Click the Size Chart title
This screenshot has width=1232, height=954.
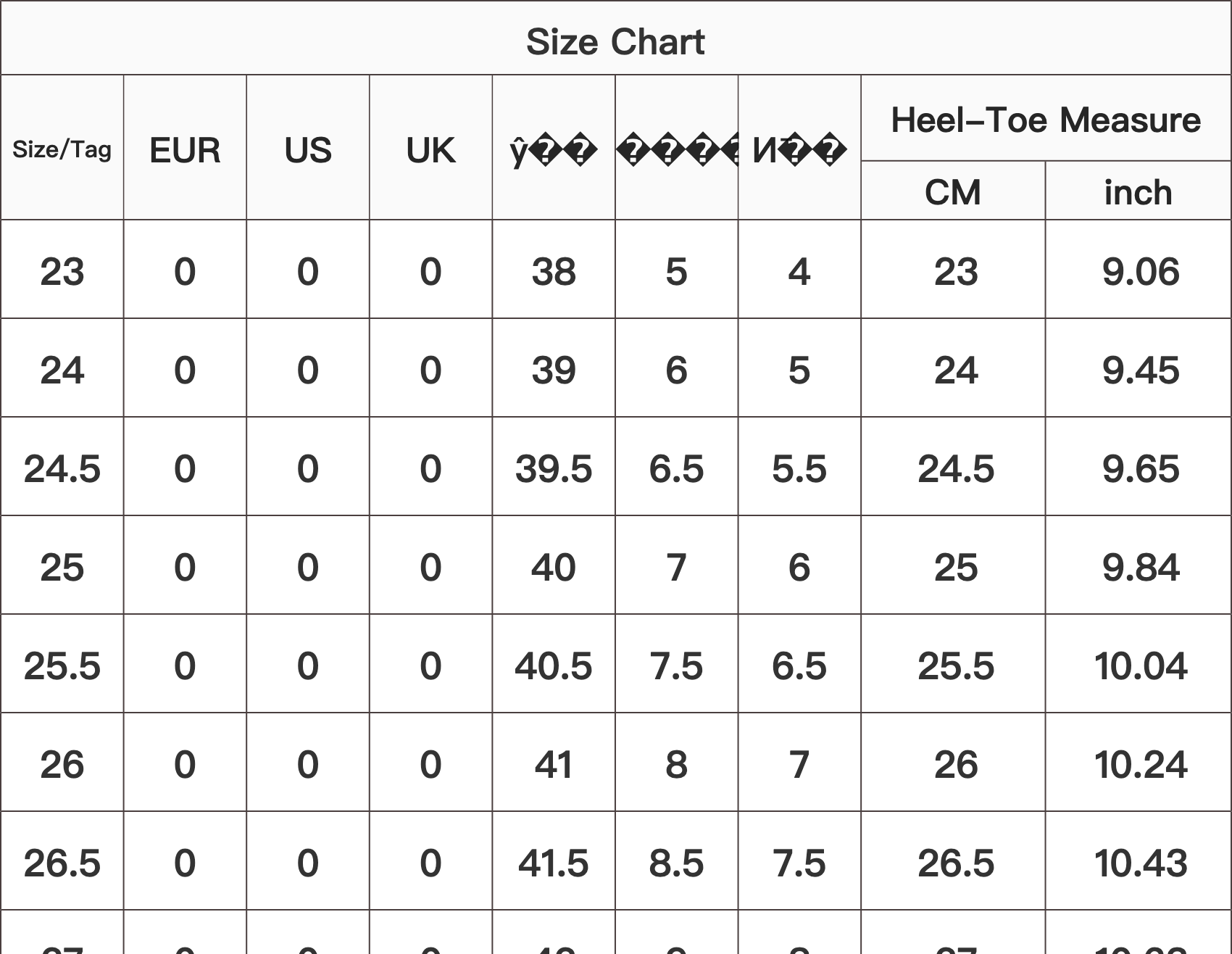[615, 42]
